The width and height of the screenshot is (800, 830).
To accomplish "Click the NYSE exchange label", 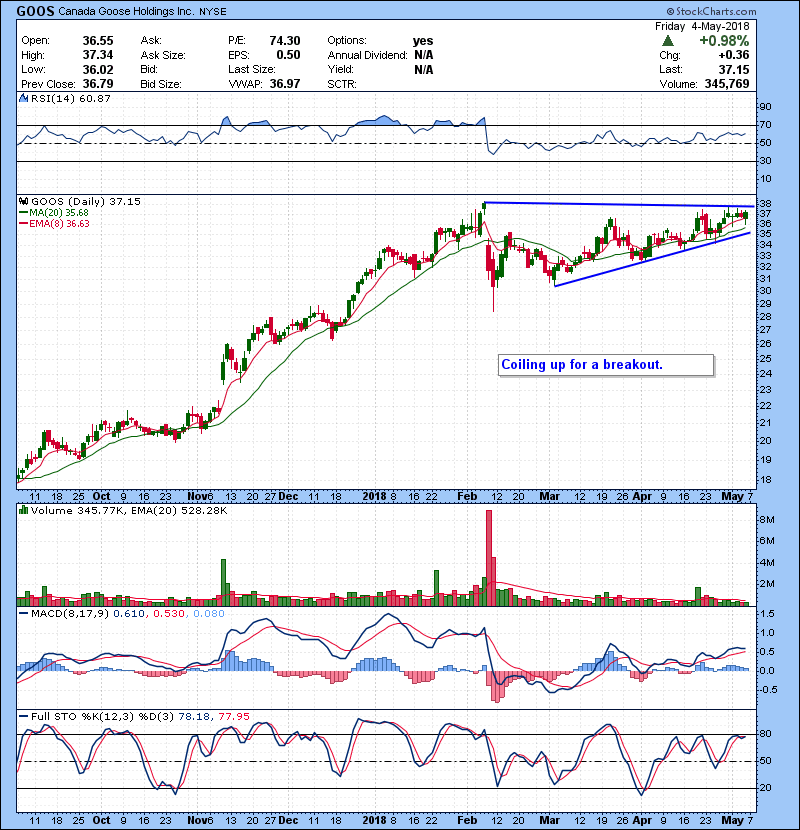I will [213, 12].
